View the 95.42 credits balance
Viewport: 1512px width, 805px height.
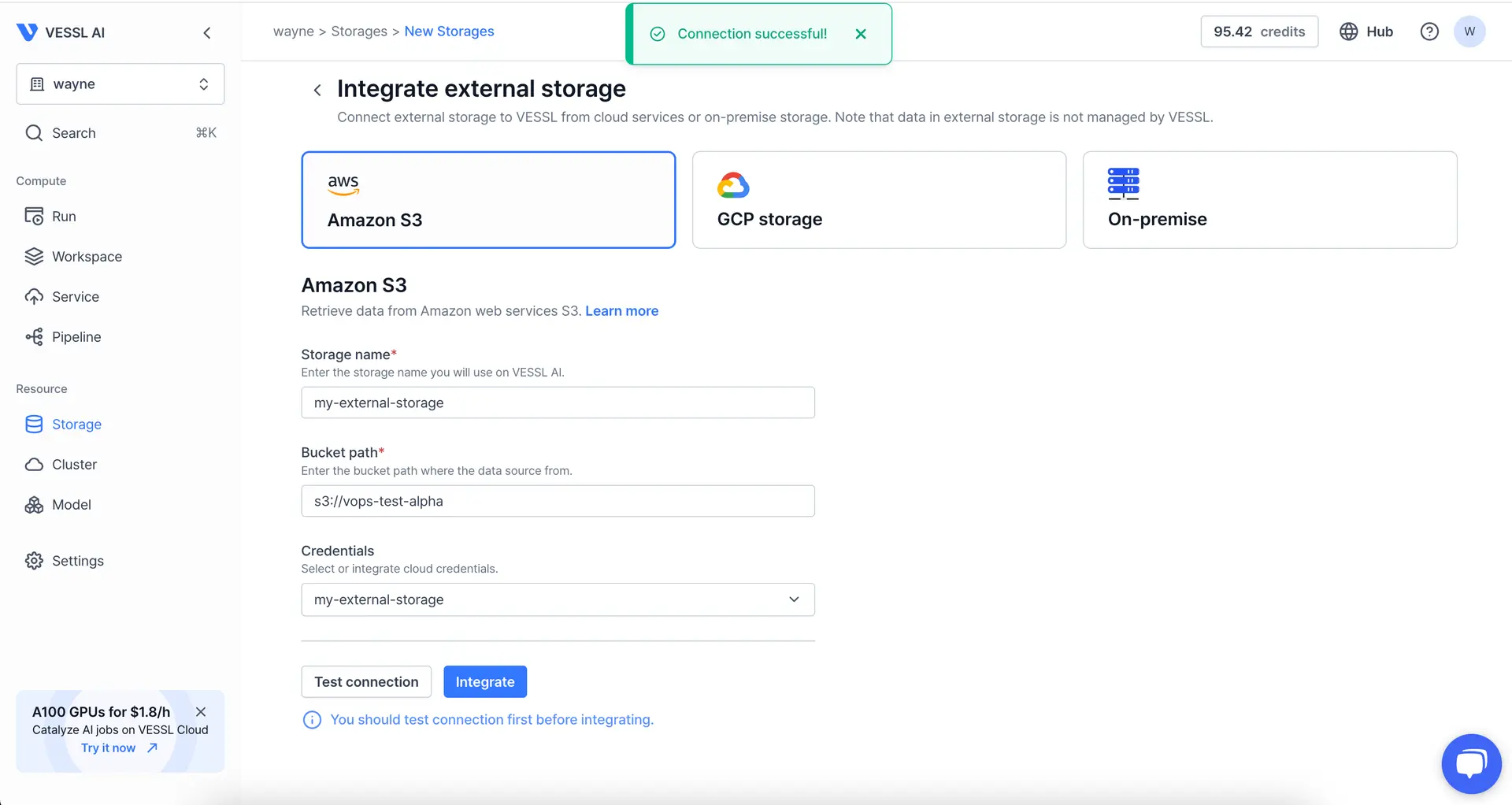pyautogui.click(x=1259, y=32)
